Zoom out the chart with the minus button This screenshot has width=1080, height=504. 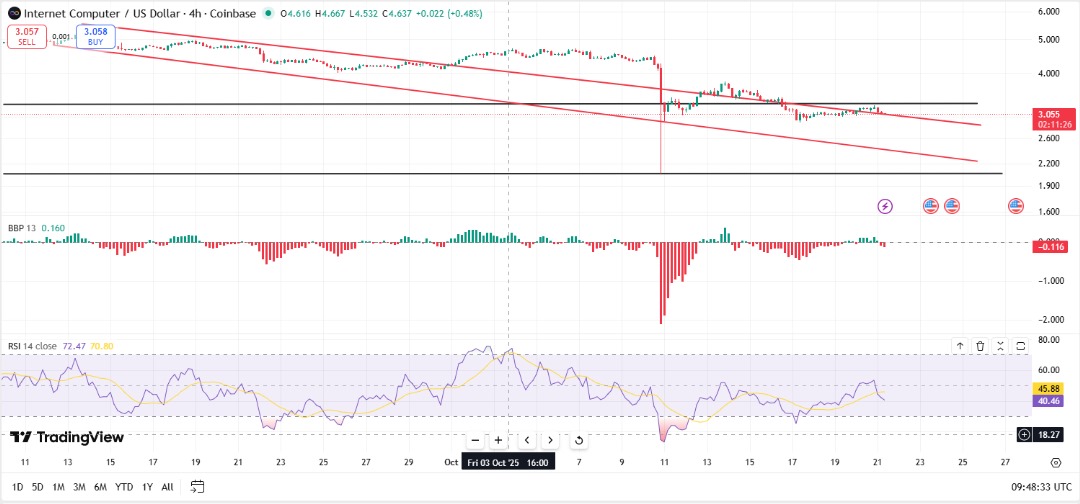point(475,441)
